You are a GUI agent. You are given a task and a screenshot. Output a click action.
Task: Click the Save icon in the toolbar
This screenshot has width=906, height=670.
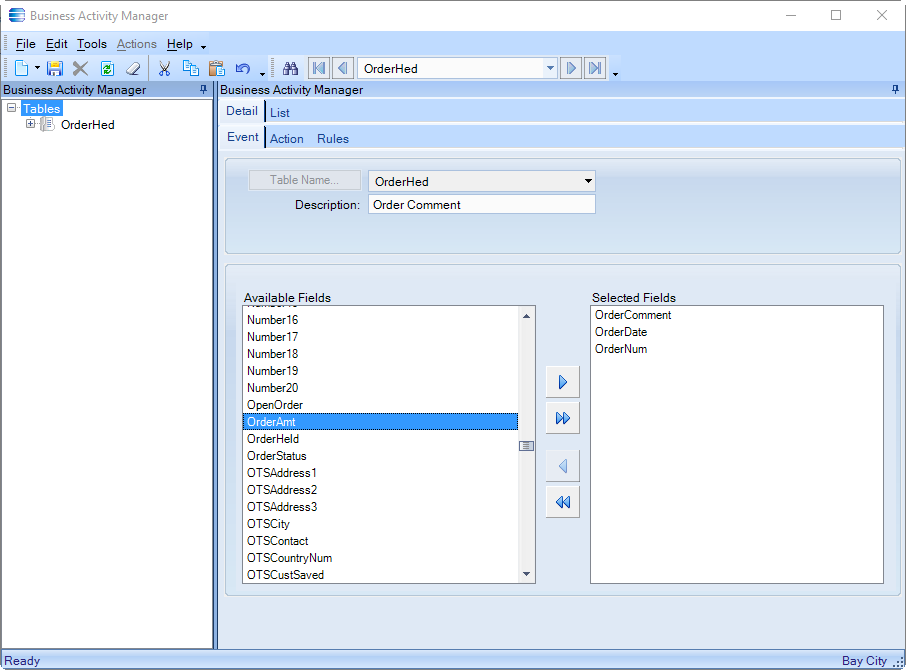[55, 69]
